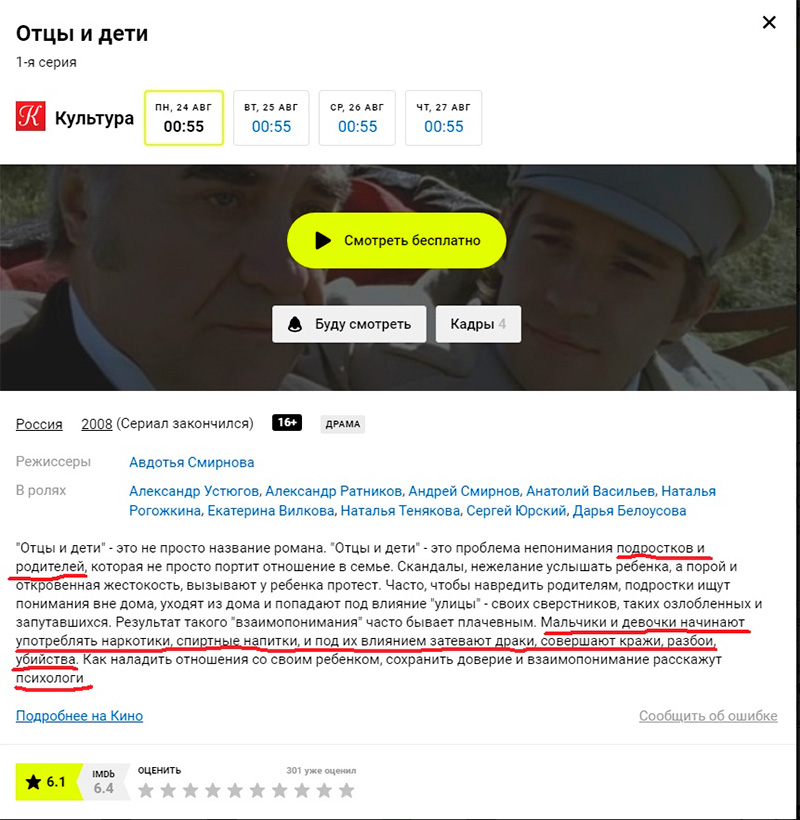Click Сообщить об ошибке link
Image resolution: width=800 pixels, height=820 pixels.
pos(708,715)
